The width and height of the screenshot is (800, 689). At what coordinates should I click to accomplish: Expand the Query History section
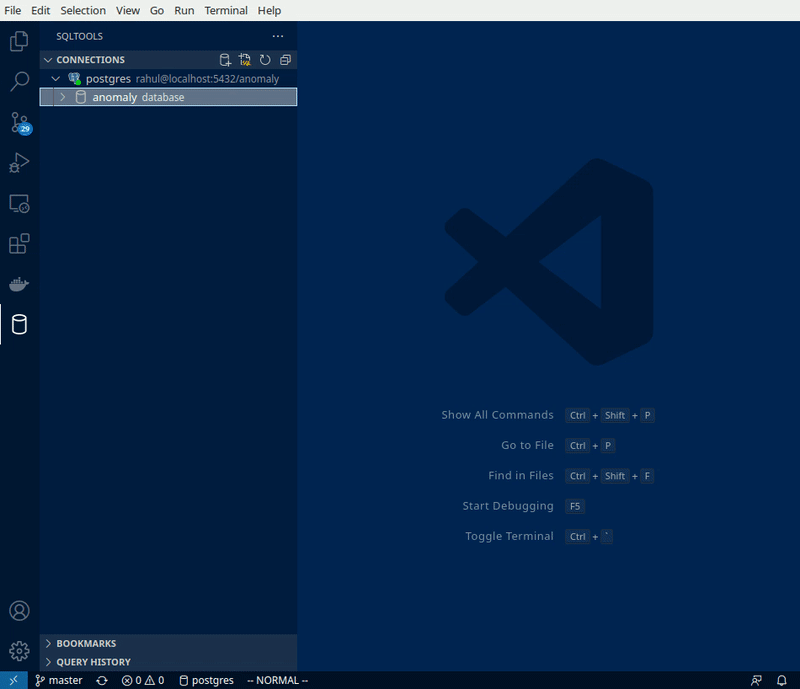point(93,662)
